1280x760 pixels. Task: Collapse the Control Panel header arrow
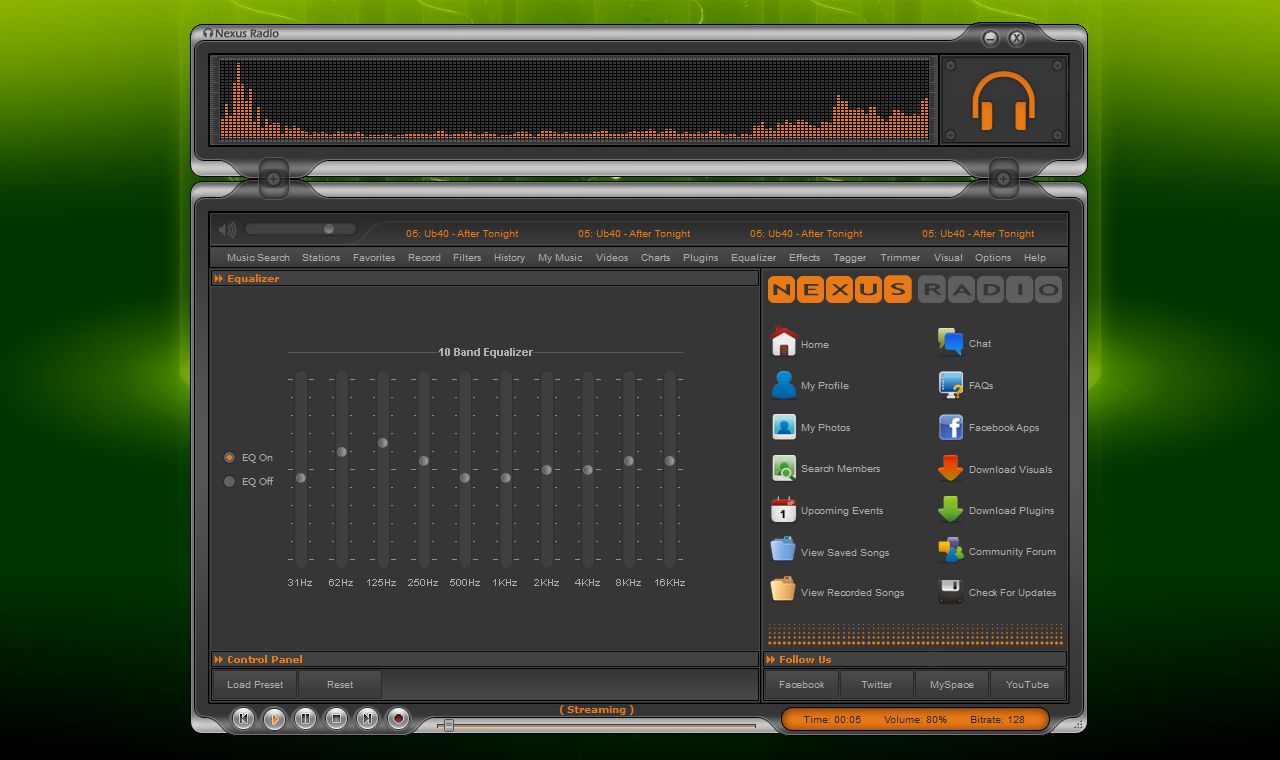pos(218,660)
